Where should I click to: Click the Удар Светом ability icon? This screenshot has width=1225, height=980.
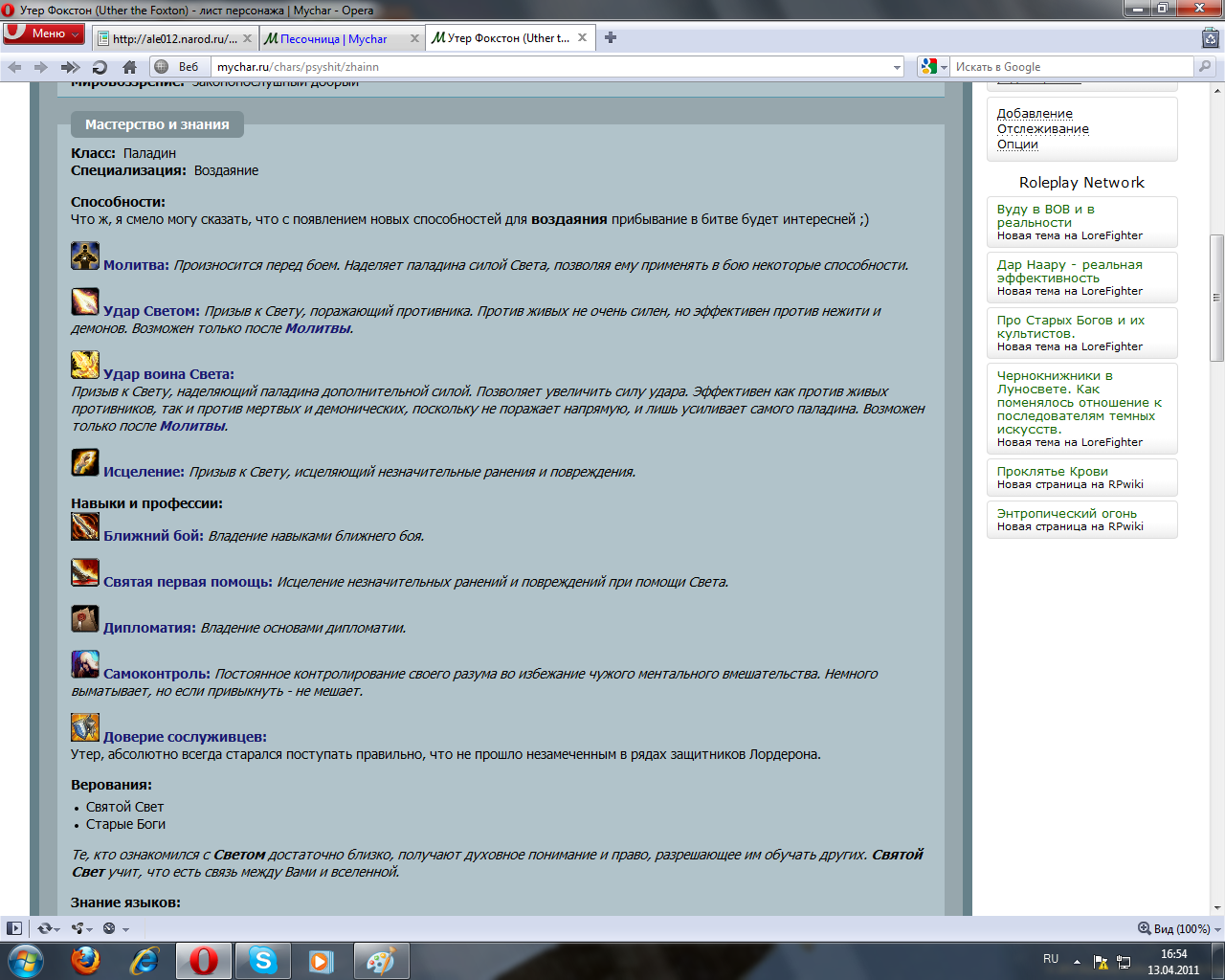(85, 301)
